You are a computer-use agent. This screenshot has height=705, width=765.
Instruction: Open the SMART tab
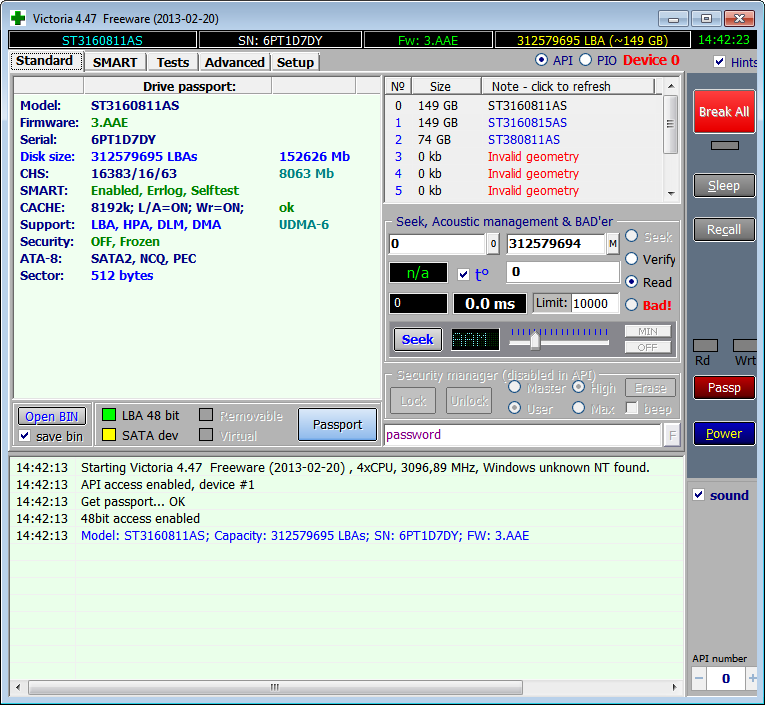(115, 62)
